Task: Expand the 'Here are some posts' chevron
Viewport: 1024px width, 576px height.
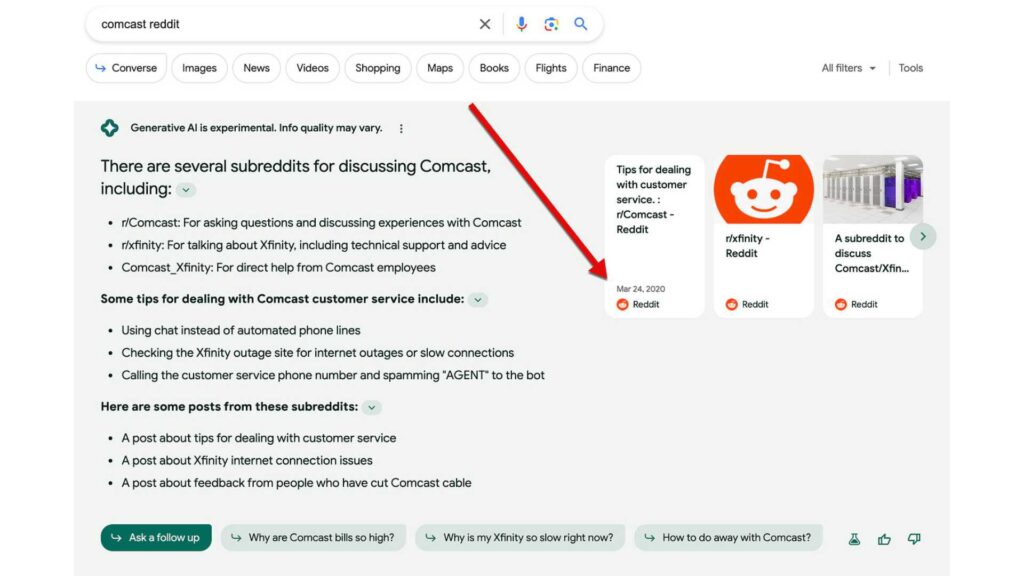Action: (x=372, y=408)
